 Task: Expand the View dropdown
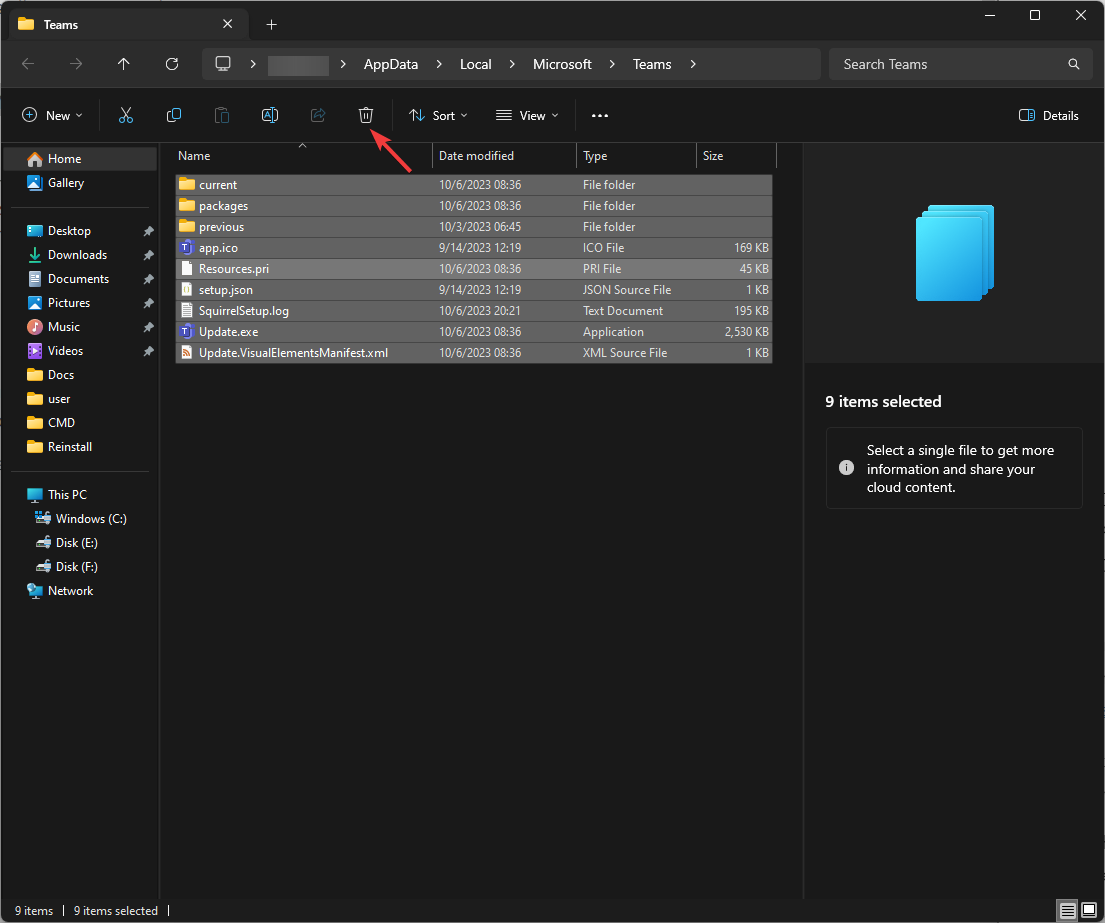coord(527,115)
